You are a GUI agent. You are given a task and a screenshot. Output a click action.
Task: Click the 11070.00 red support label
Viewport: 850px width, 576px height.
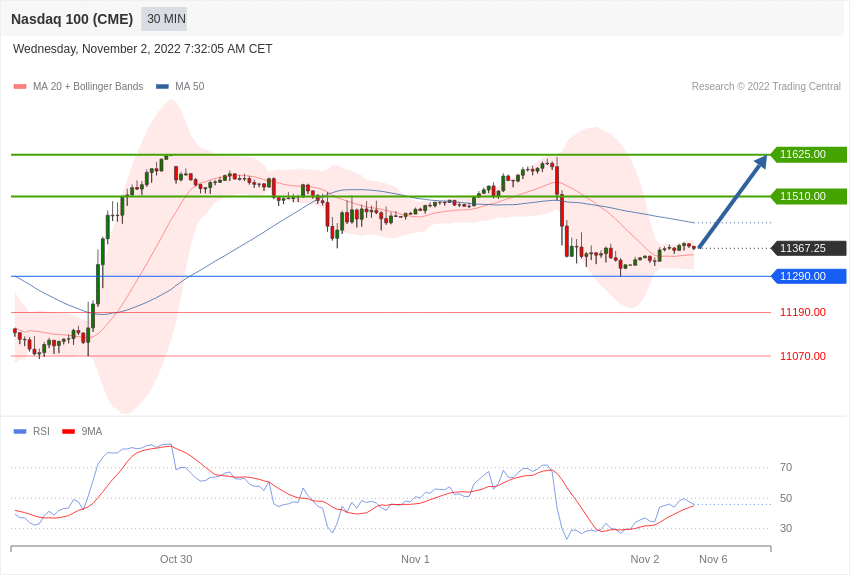click(803, 356)
